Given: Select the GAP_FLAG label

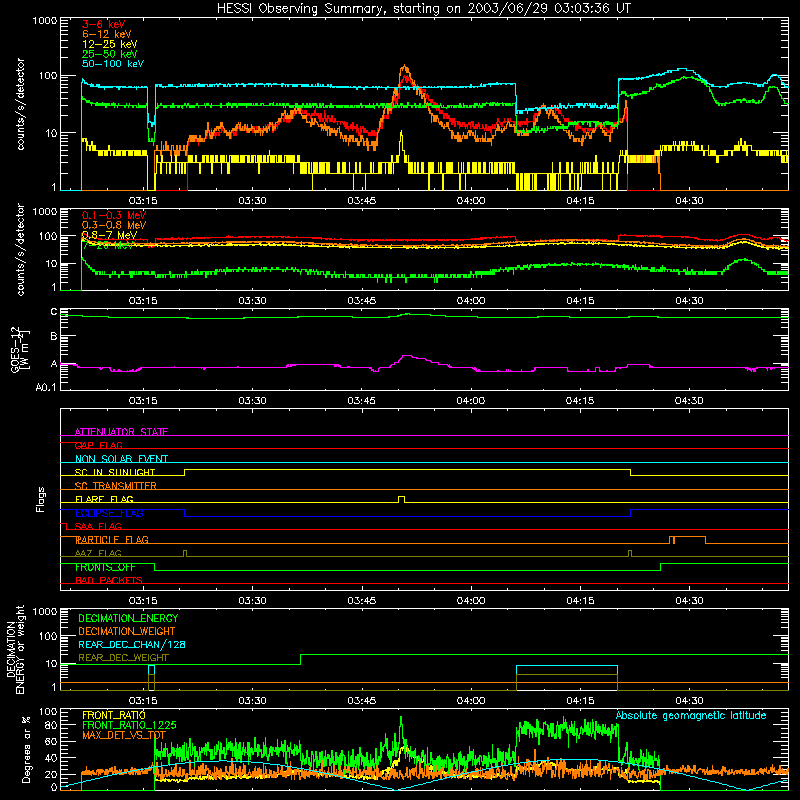Looking at the screenshot, I should (x=99, y=445).
